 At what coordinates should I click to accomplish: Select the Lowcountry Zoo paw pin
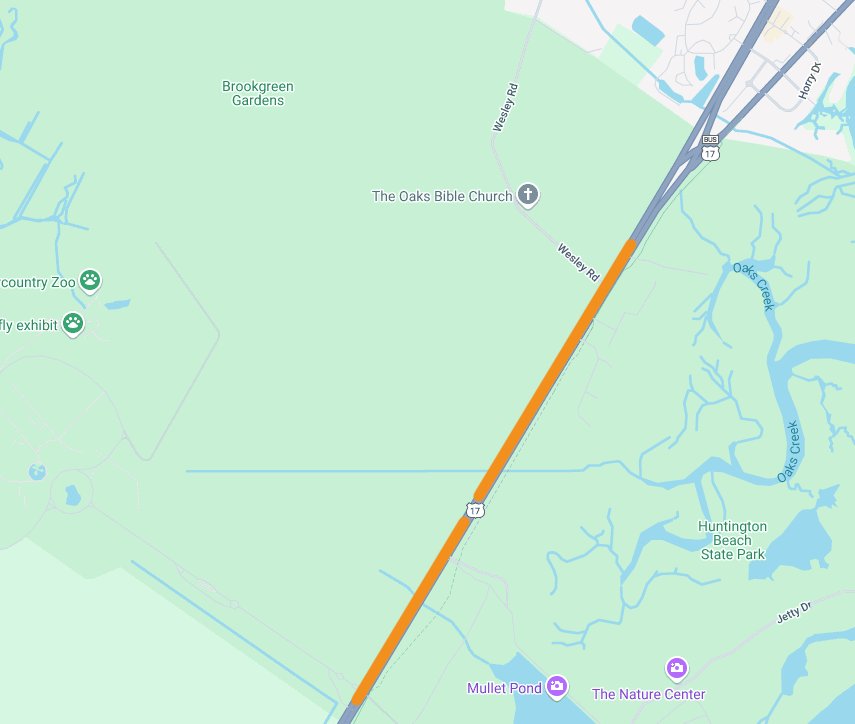90,281
